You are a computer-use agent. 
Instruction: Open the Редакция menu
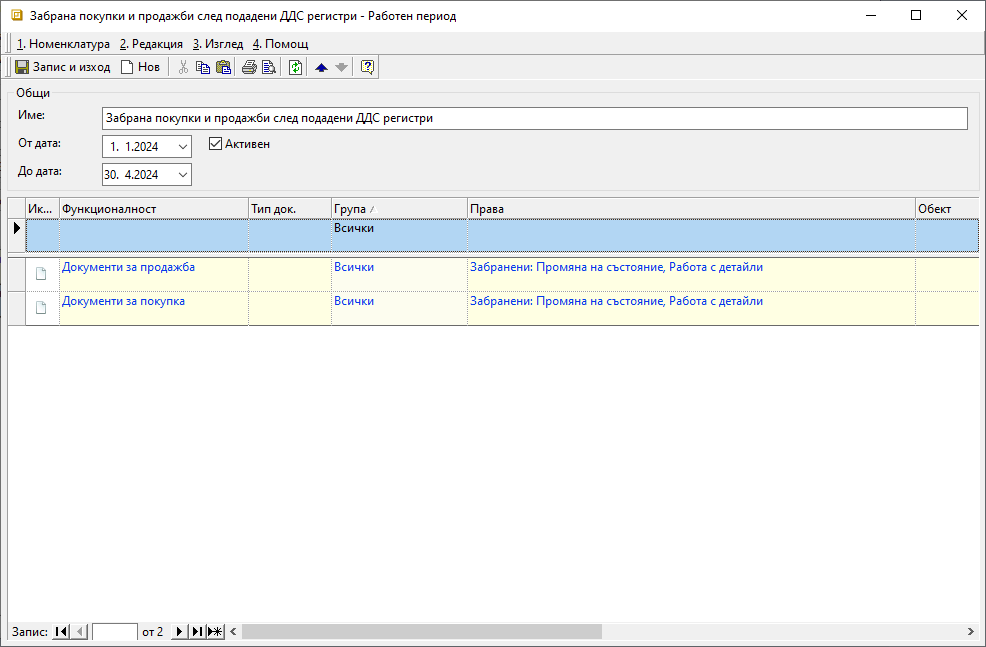pos(151,44)
